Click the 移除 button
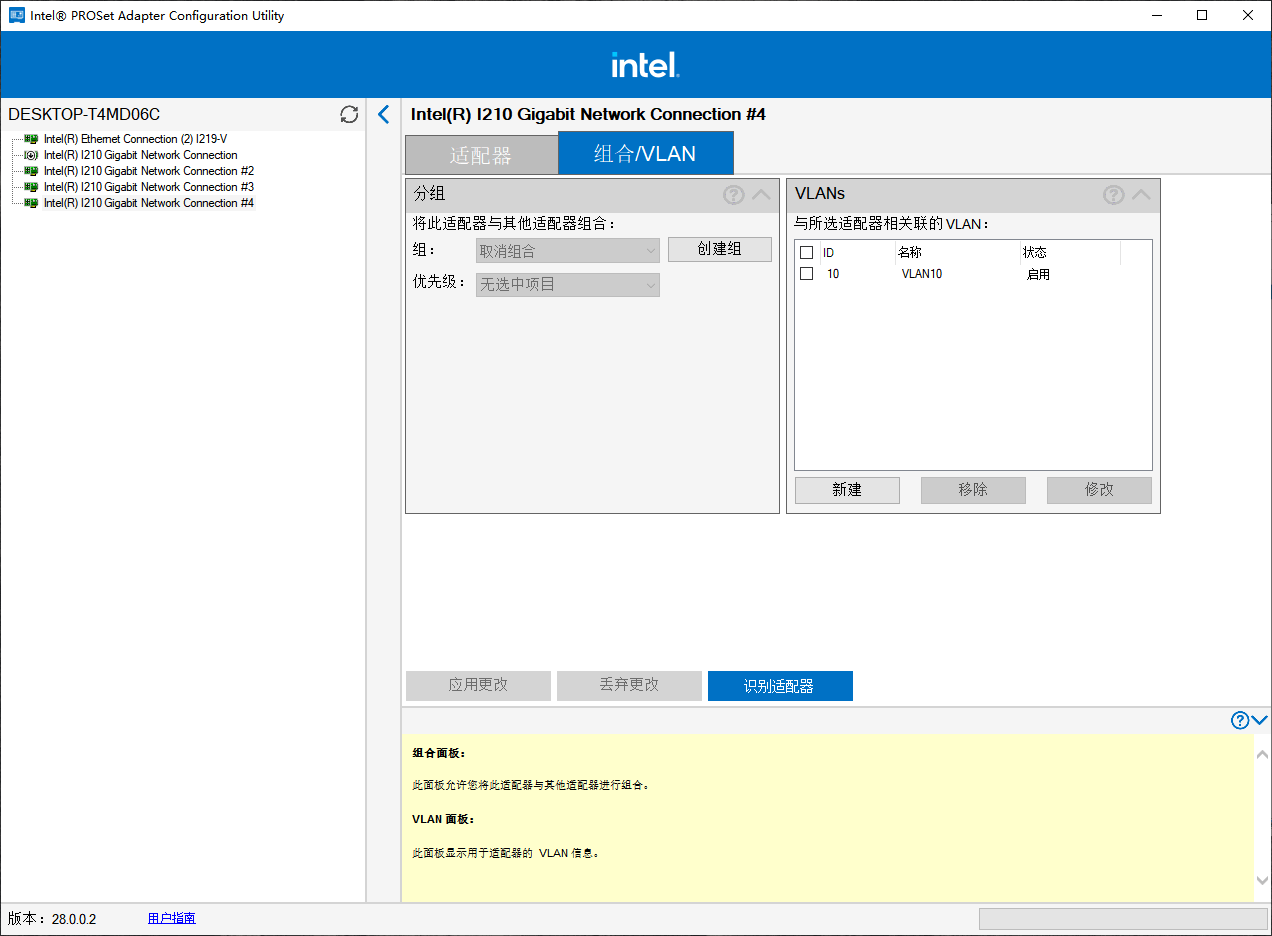Image resolution: width=1272 pixels, height=936 pixels. [x=973, y=490]
